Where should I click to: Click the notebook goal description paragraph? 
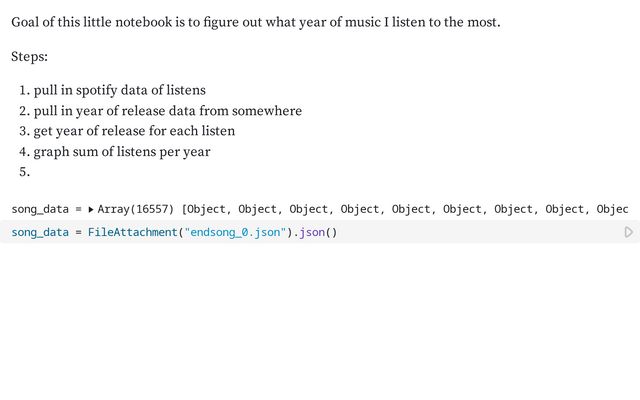[x=255, y=22]
